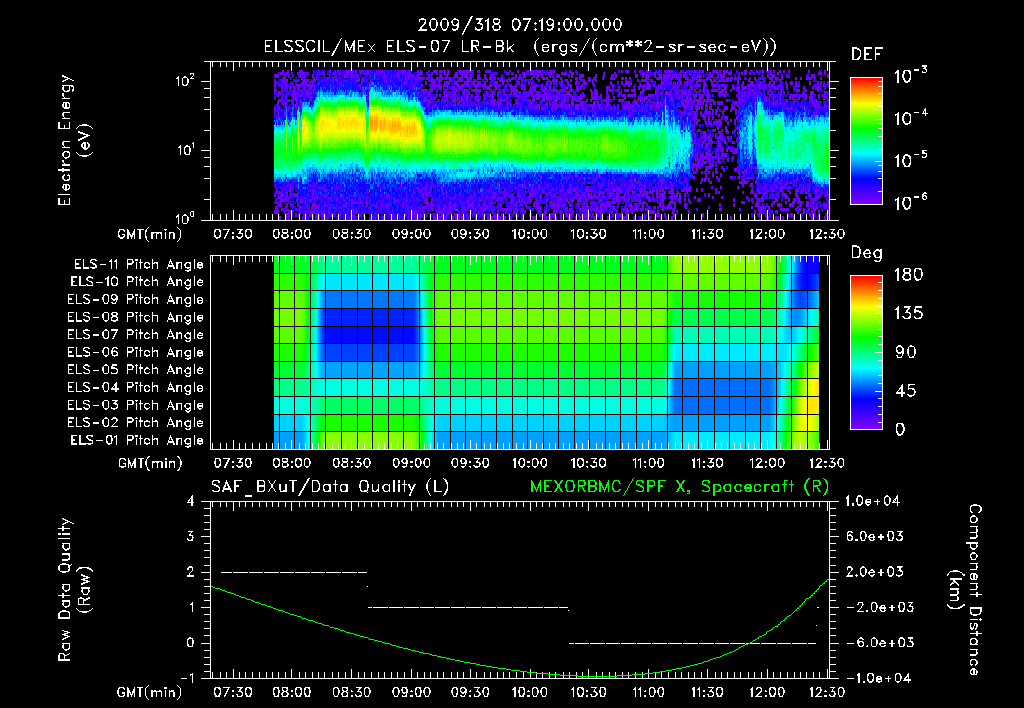Select the ELS-05 Pitch Angle row label
1024x708 pixels.
click(136, 370)
